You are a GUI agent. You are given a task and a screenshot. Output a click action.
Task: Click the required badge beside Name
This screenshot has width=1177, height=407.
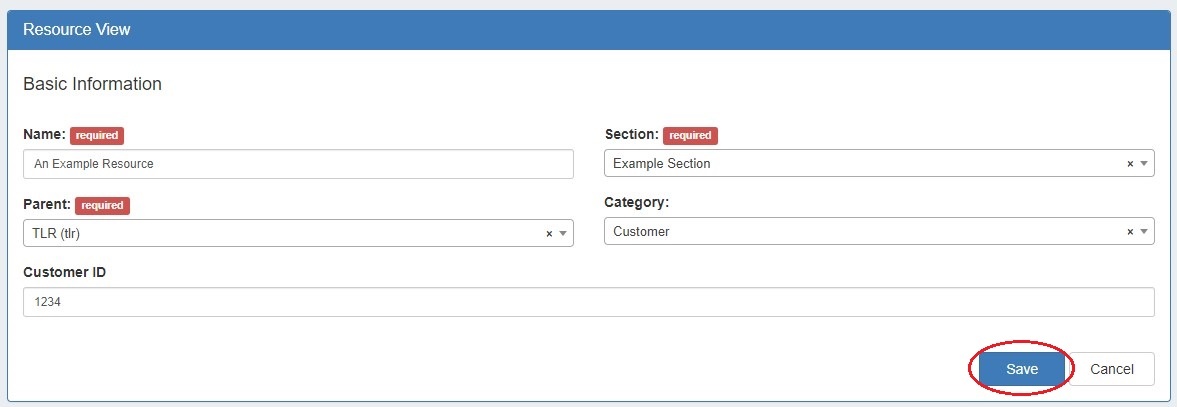pos(97,136)
